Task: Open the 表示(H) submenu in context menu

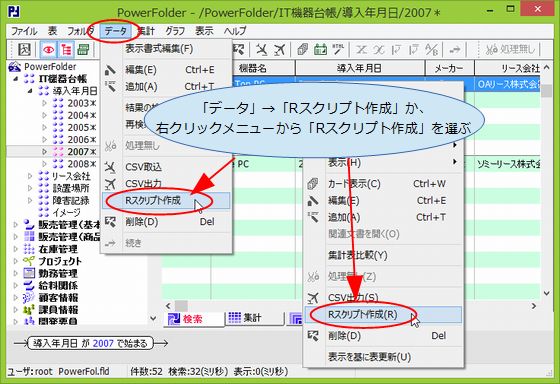Action: click(x=383, y=163)
